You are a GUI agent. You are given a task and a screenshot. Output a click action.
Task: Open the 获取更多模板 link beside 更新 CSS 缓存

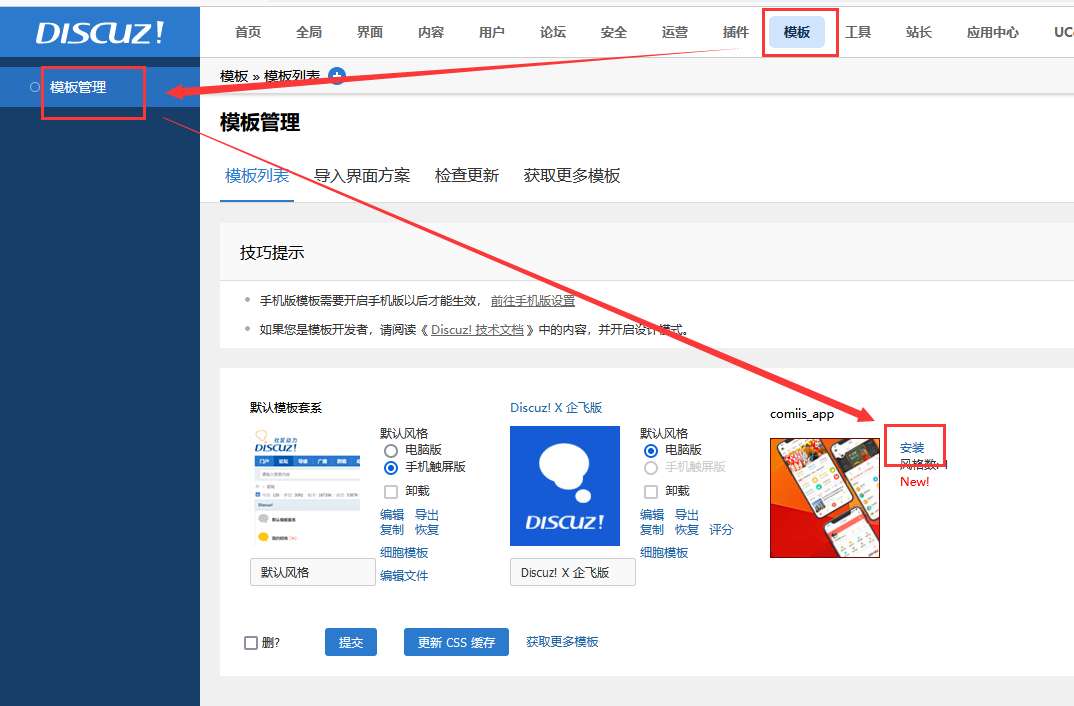tap(562, 642)
